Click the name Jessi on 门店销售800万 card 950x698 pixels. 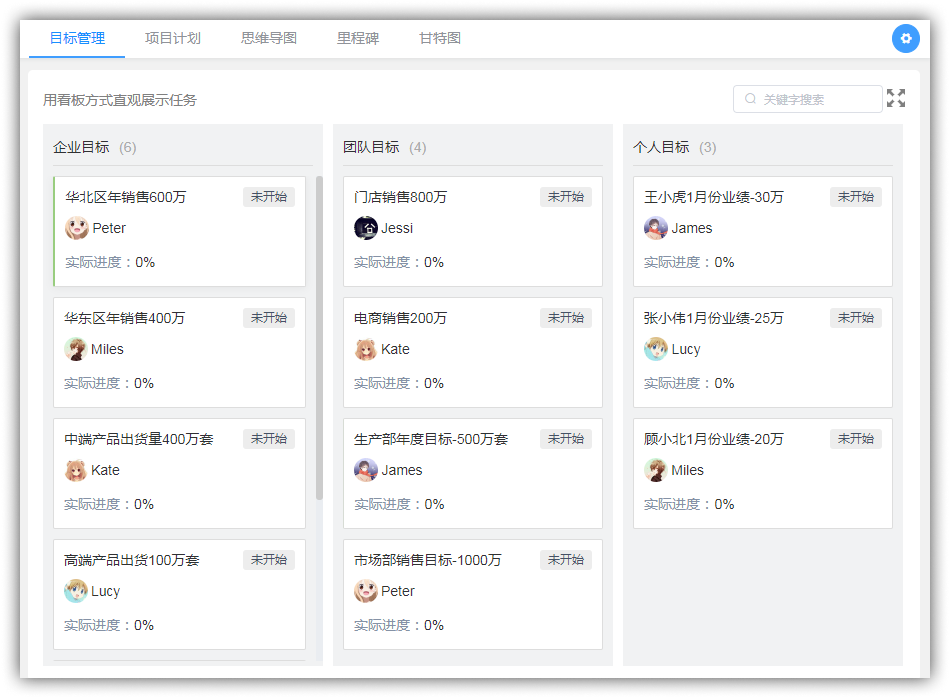click(397, 228)
